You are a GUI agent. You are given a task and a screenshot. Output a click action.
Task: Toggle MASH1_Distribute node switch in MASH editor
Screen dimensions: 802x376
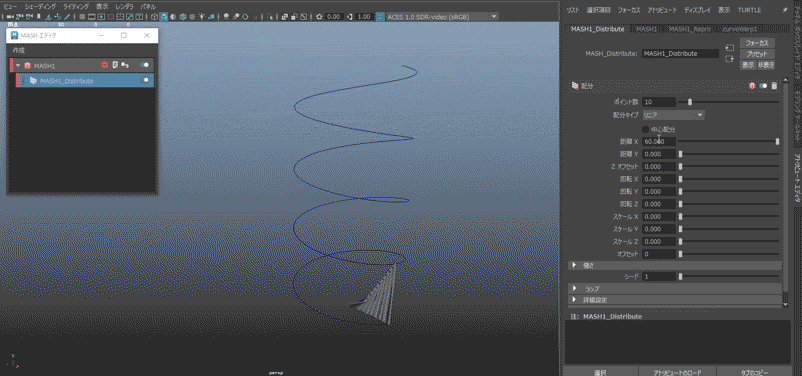[x=145, y=80]
